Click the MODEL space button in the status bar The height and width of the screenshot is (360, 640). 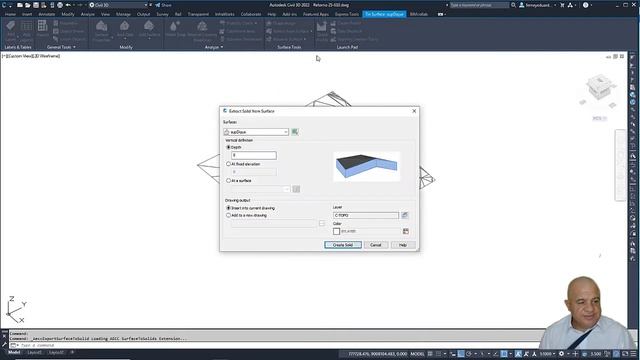(x=417, y=354)
